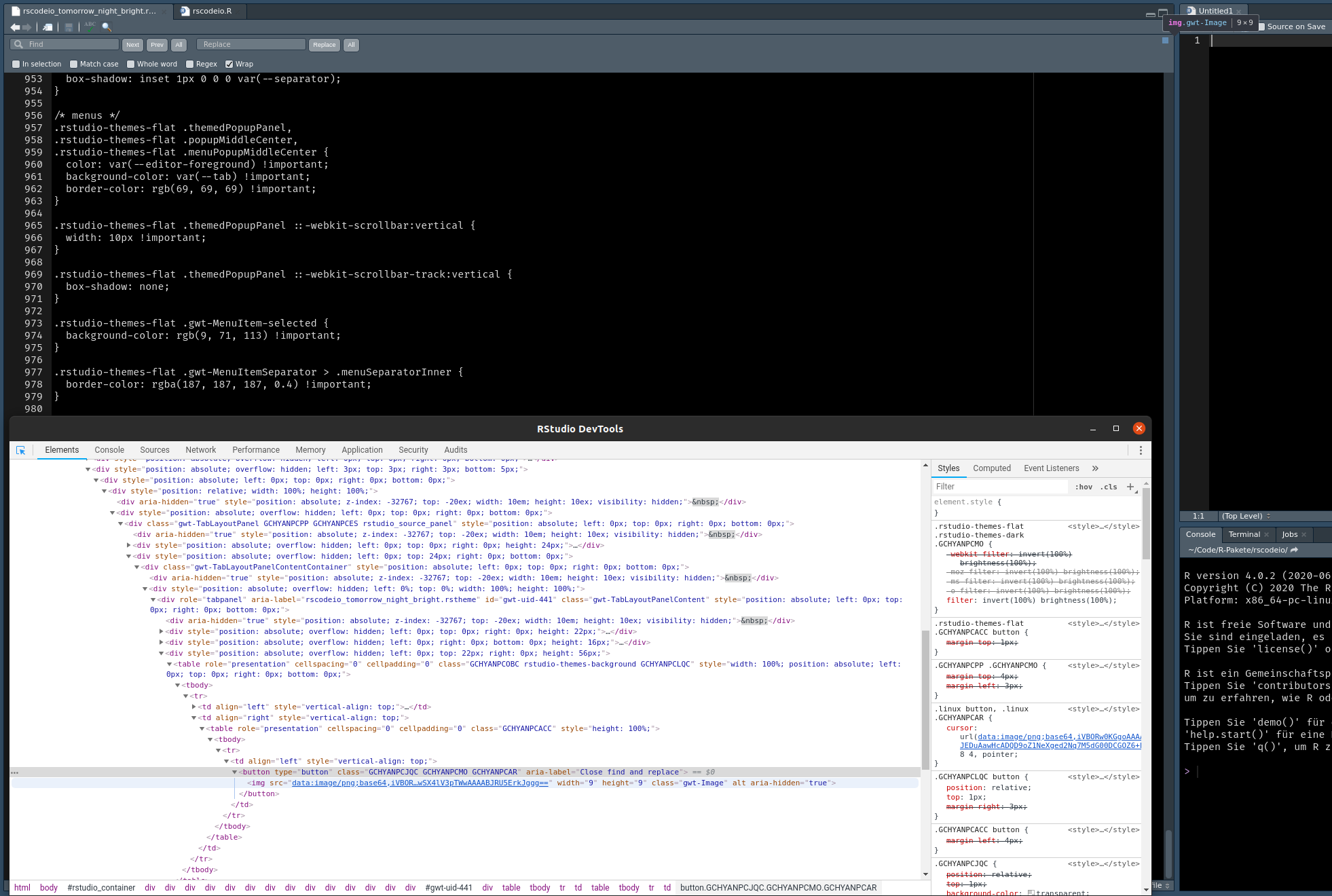Enable the Match case checkbox

pyautogui.click(x=73, y=64)
